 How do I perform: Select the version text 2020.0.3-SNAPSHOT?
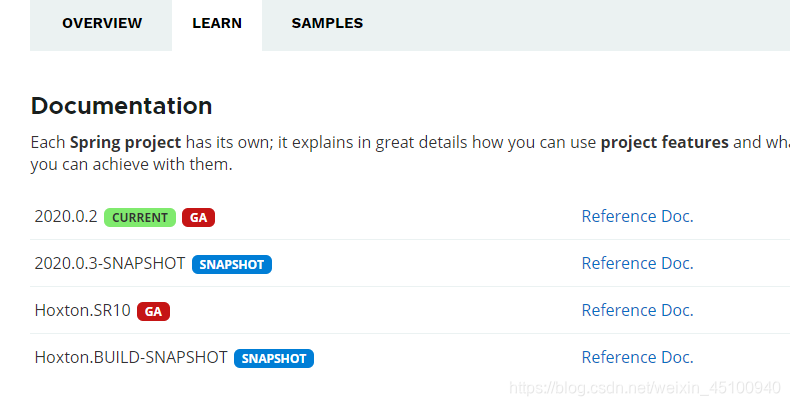tap(110, 263)
